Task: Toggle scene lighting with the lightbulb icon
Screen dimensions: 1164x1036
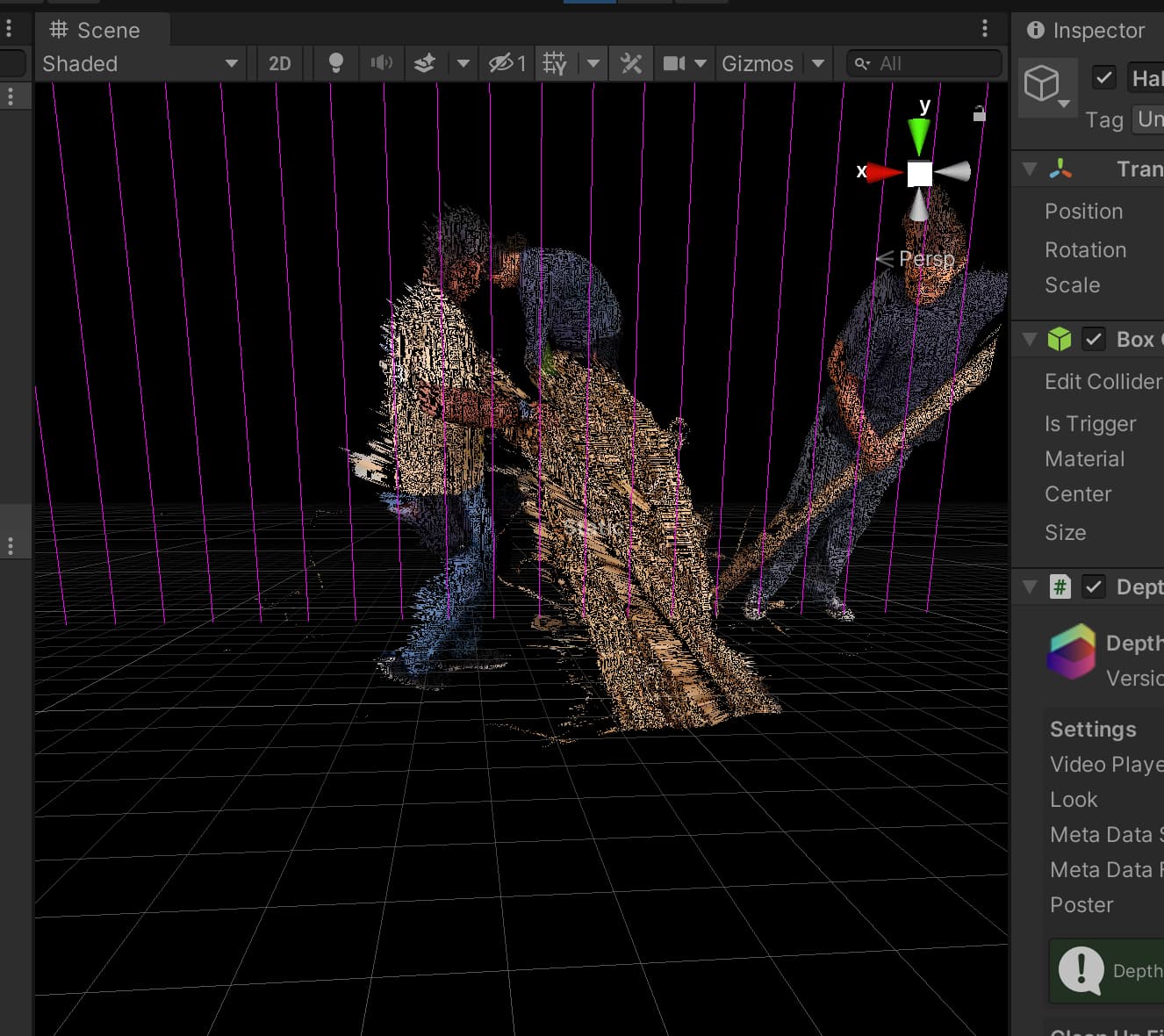Action: 335,63
